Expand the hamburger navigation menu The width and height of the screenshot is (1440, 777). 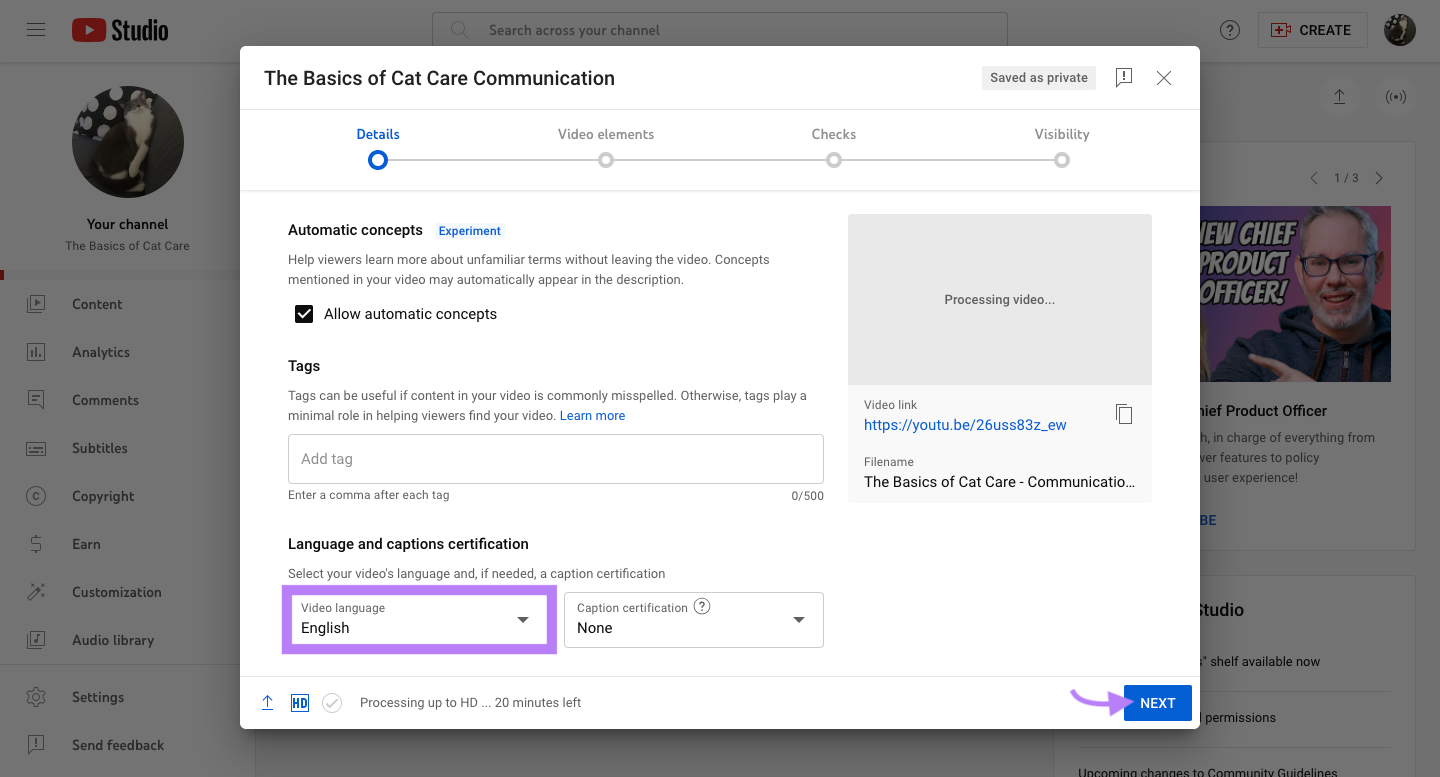tap(36, 29)
